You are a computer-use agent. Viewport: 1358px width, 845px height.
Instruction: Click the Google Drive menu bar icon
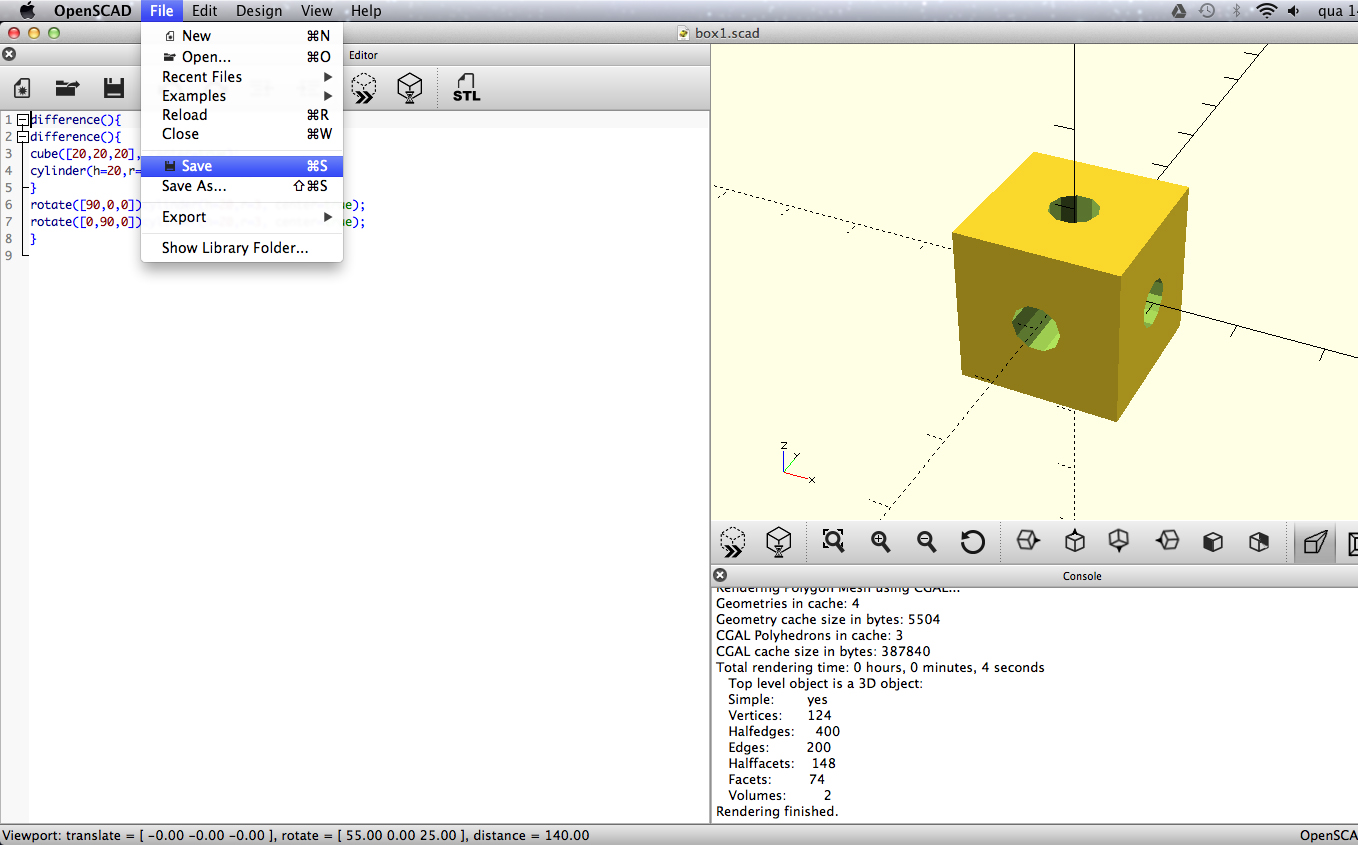(x=1178, y=11)
